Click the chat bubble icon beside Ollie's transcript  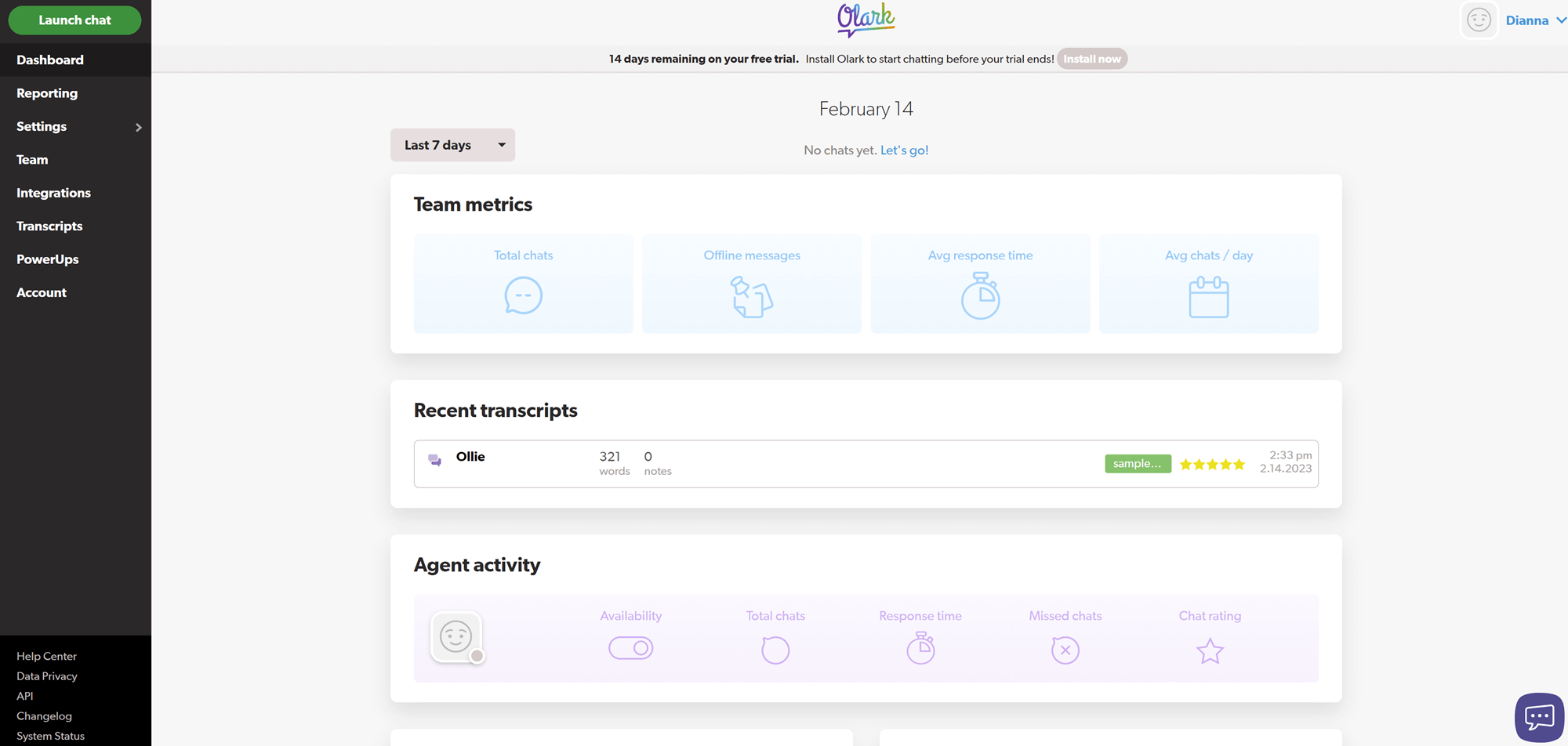tap(436, 461)
